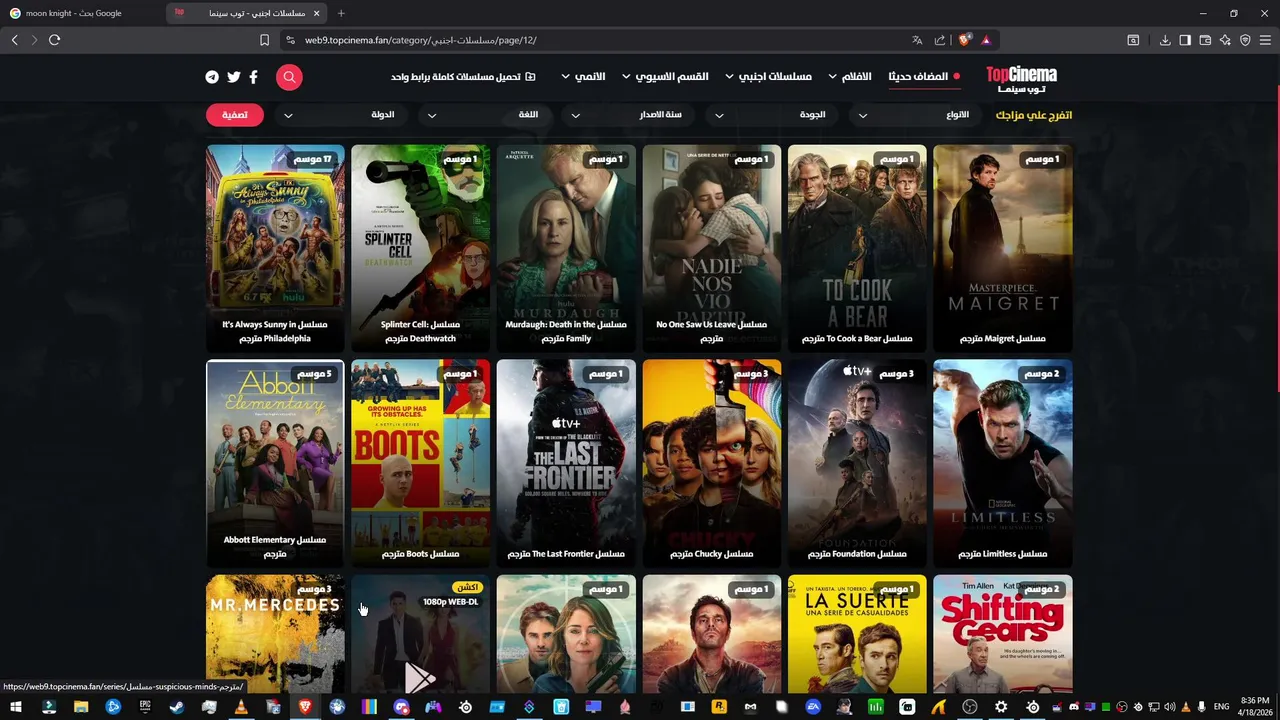Viewport: 1280px width, 720px height.
Task: Open Brave Shields lion icon
Action: click(x=964, y=40)
